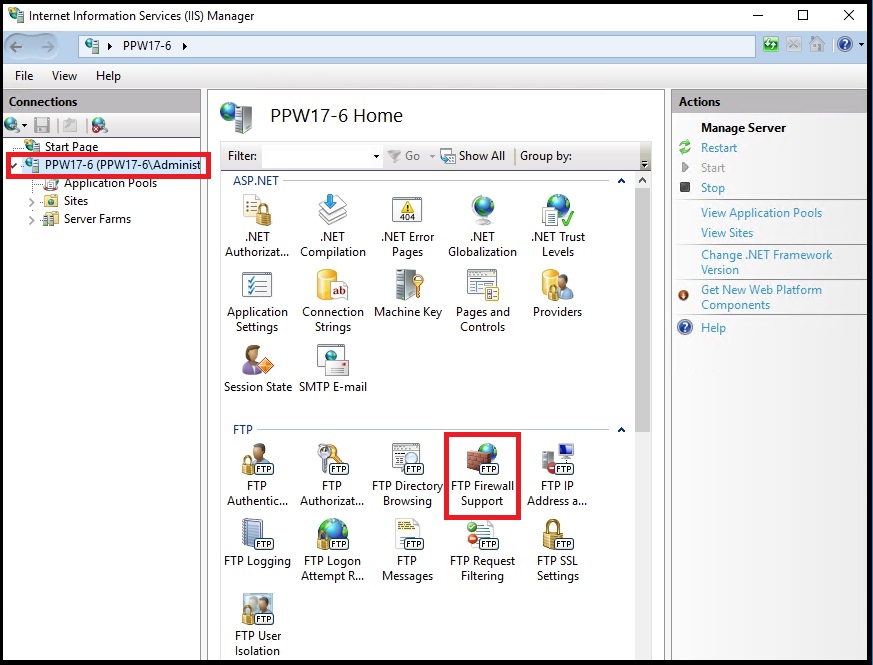Expand the Server Farms tree node
The image size is (873, 665).
(x=32, y=219)
